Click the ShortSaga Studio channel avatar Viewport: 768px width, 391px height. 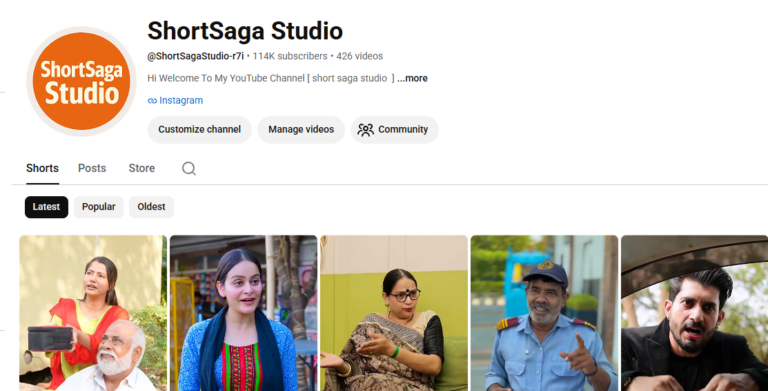(81, 81)
